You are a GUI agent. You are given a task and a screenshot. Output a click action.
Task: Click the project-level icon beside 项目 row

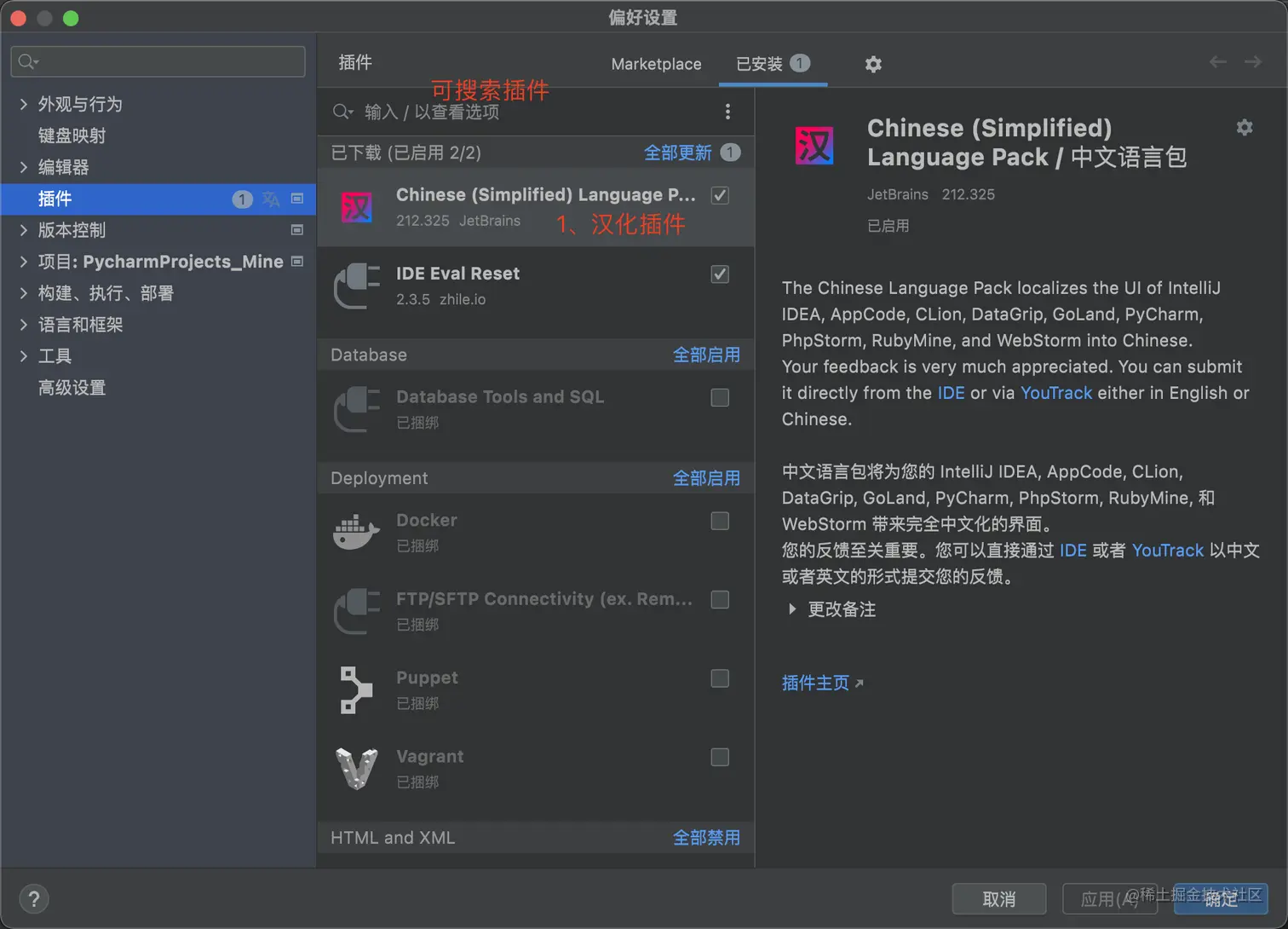(297, 262)
